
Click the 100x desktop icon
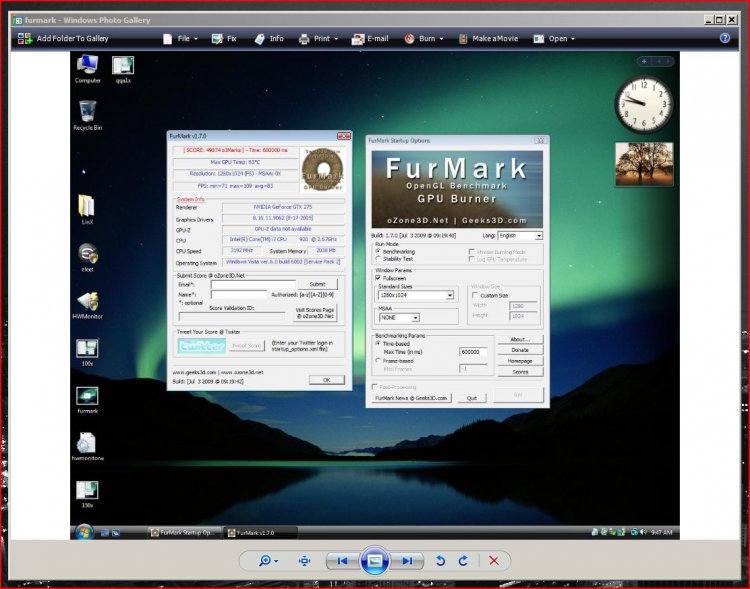(88, 352)
